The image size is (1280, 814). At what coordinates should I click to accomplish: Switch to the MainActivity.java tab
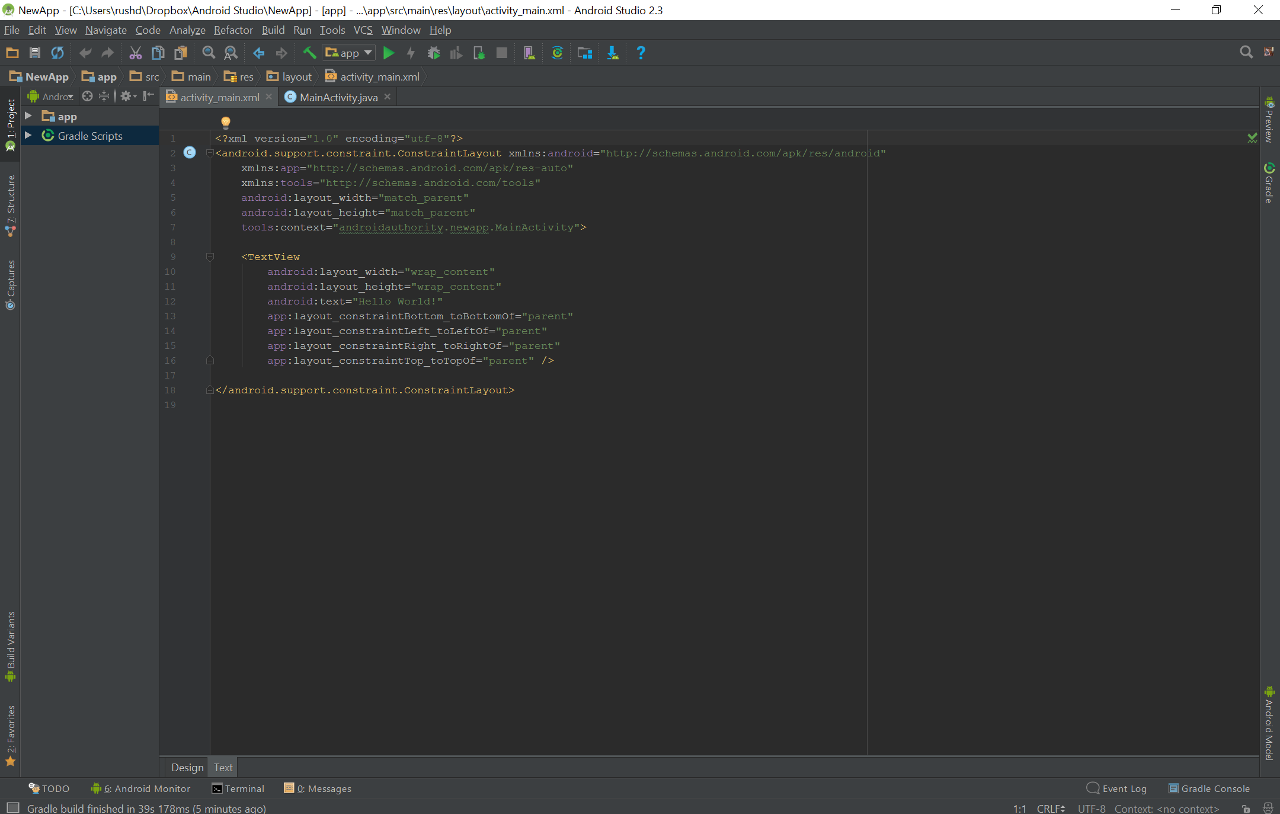pos(338,97)
